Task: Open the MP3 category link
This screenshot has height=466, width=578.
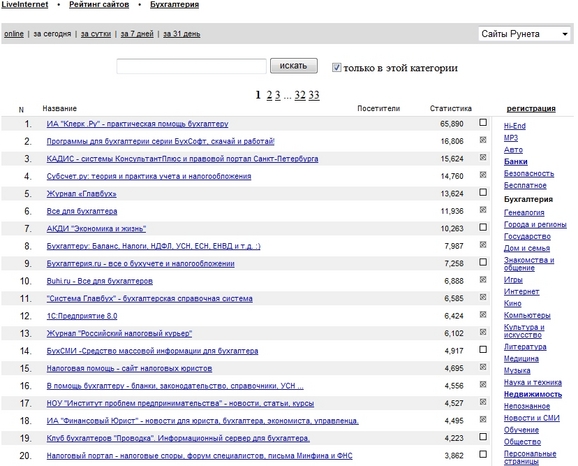Action: [x=511, y=138]
